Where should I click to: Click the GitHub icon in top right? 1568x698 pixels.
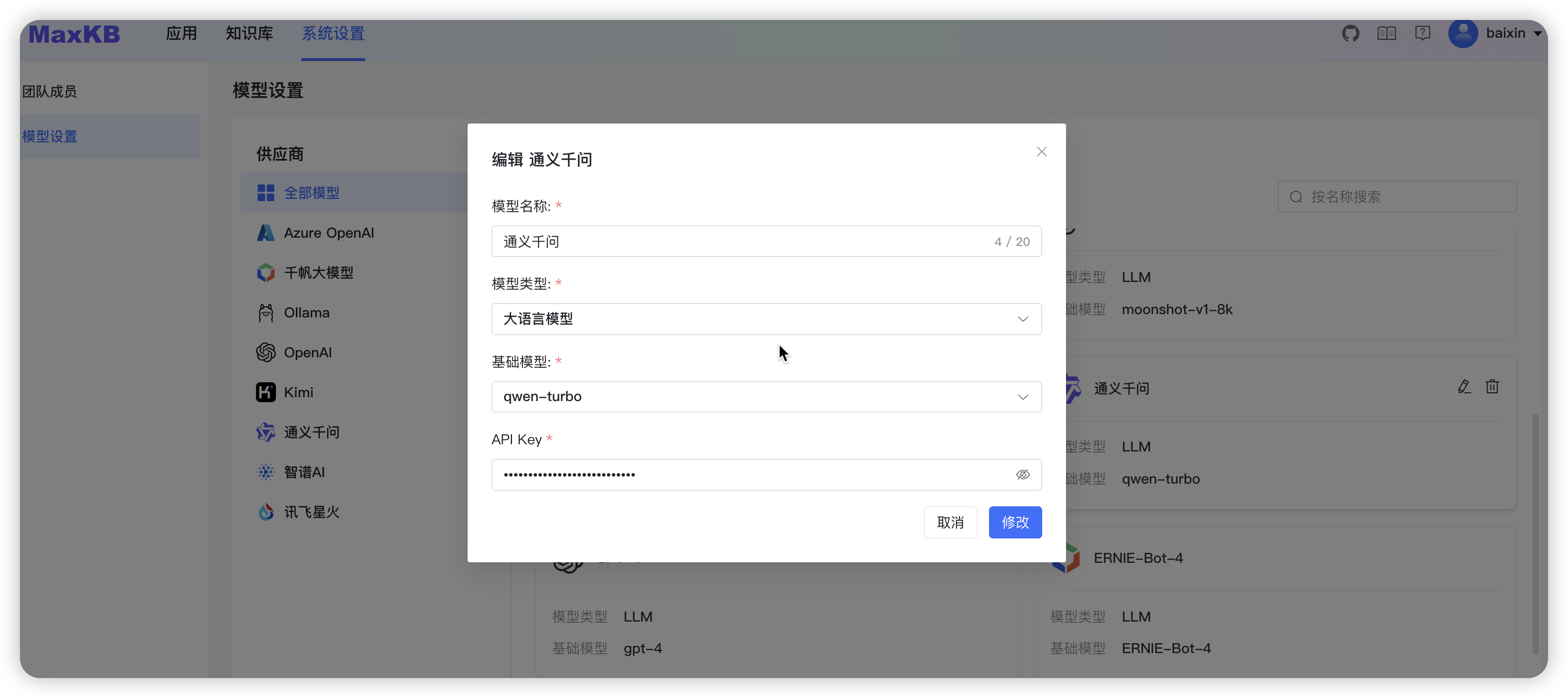[x=1351, y=33]
